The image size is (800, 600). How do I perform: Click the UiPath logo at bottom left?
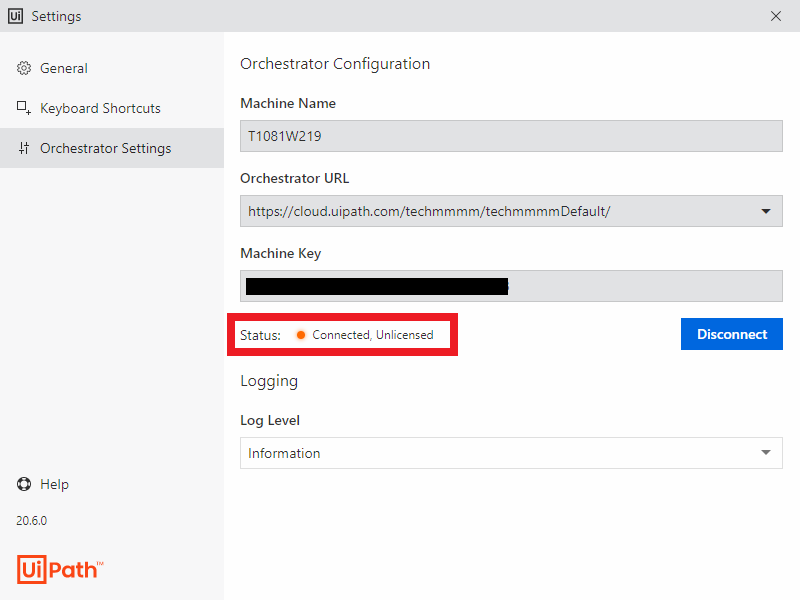(60, 569)
